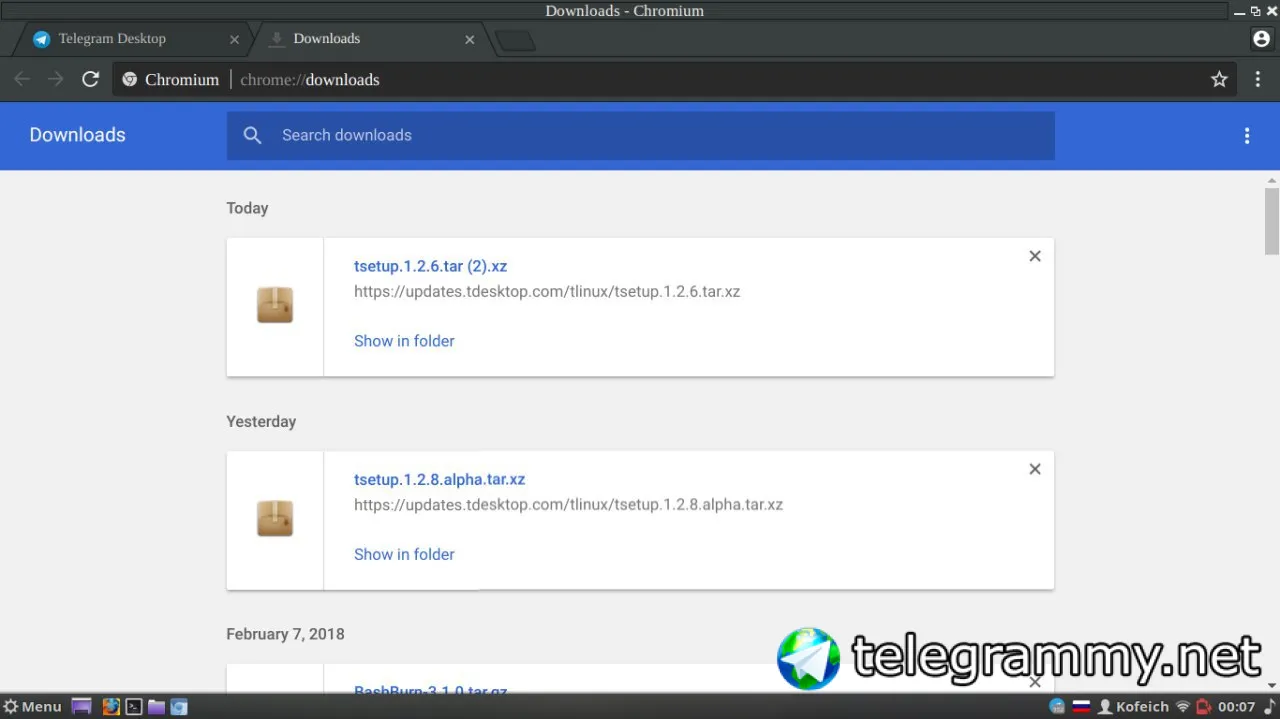Remove tsetup.1.2.6.tar (2).xz from list
Screen dimensions: 1280x719
click(1035, 256)
